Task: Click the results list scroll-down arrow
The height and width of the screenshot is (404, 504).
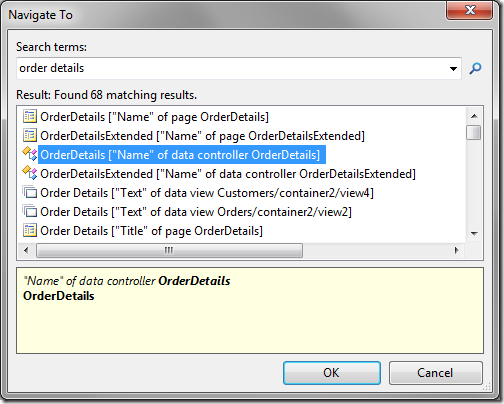Action: coord(474,233)
